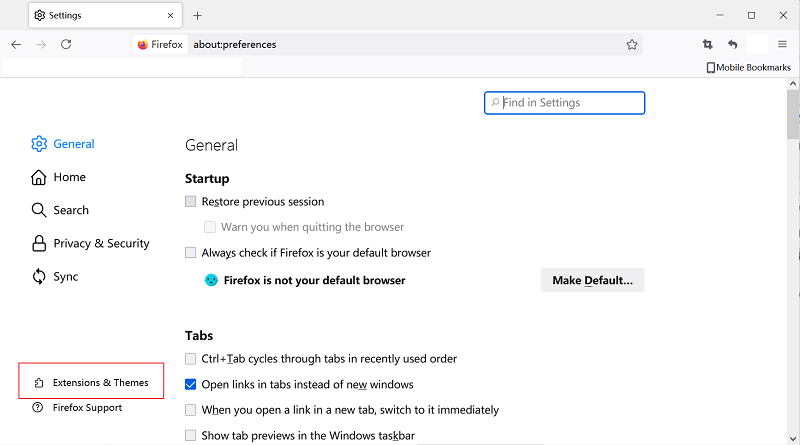
Task: Click the forward navigation arrow
Action: 41,44
